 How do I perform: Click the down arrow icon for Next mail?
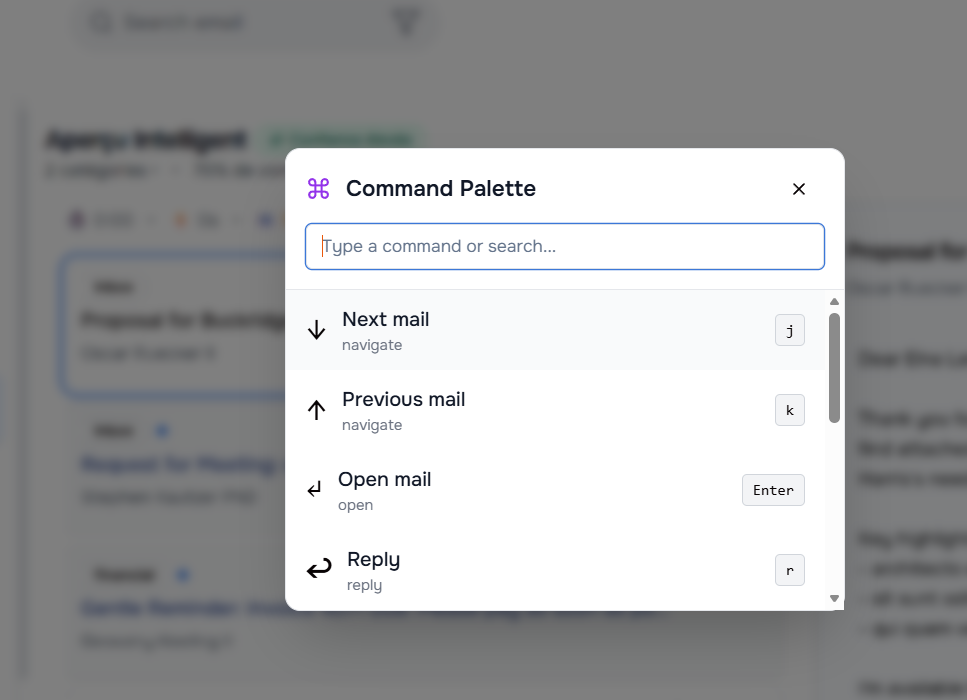(x=316, y=330)
